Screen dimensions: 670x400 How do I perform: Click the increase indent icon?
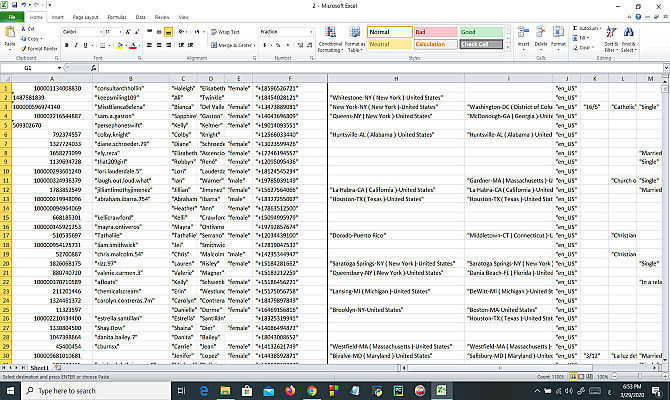(191, 45)
